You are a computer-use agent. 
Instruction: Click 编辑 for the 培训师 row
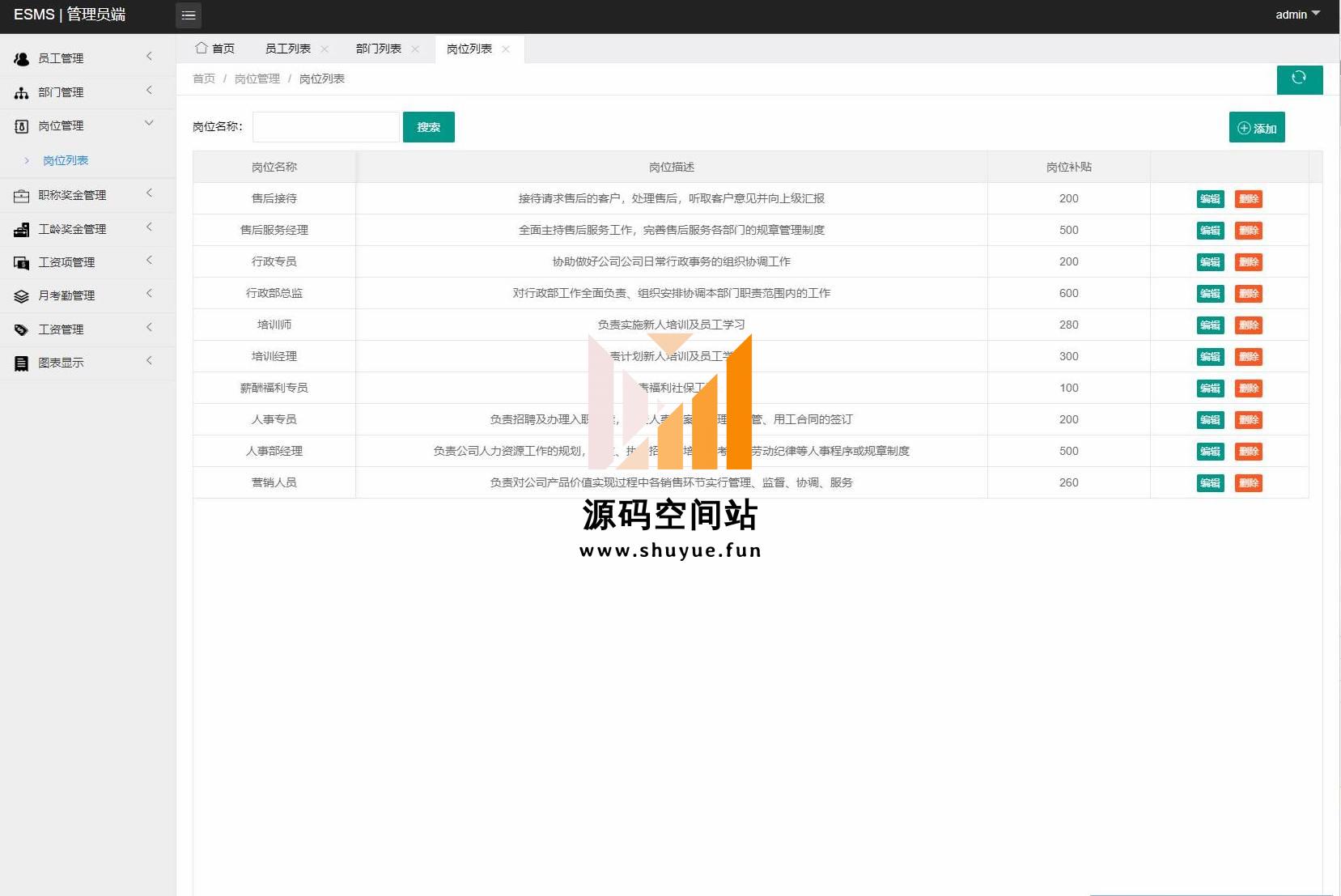(x=1211, y=325)
